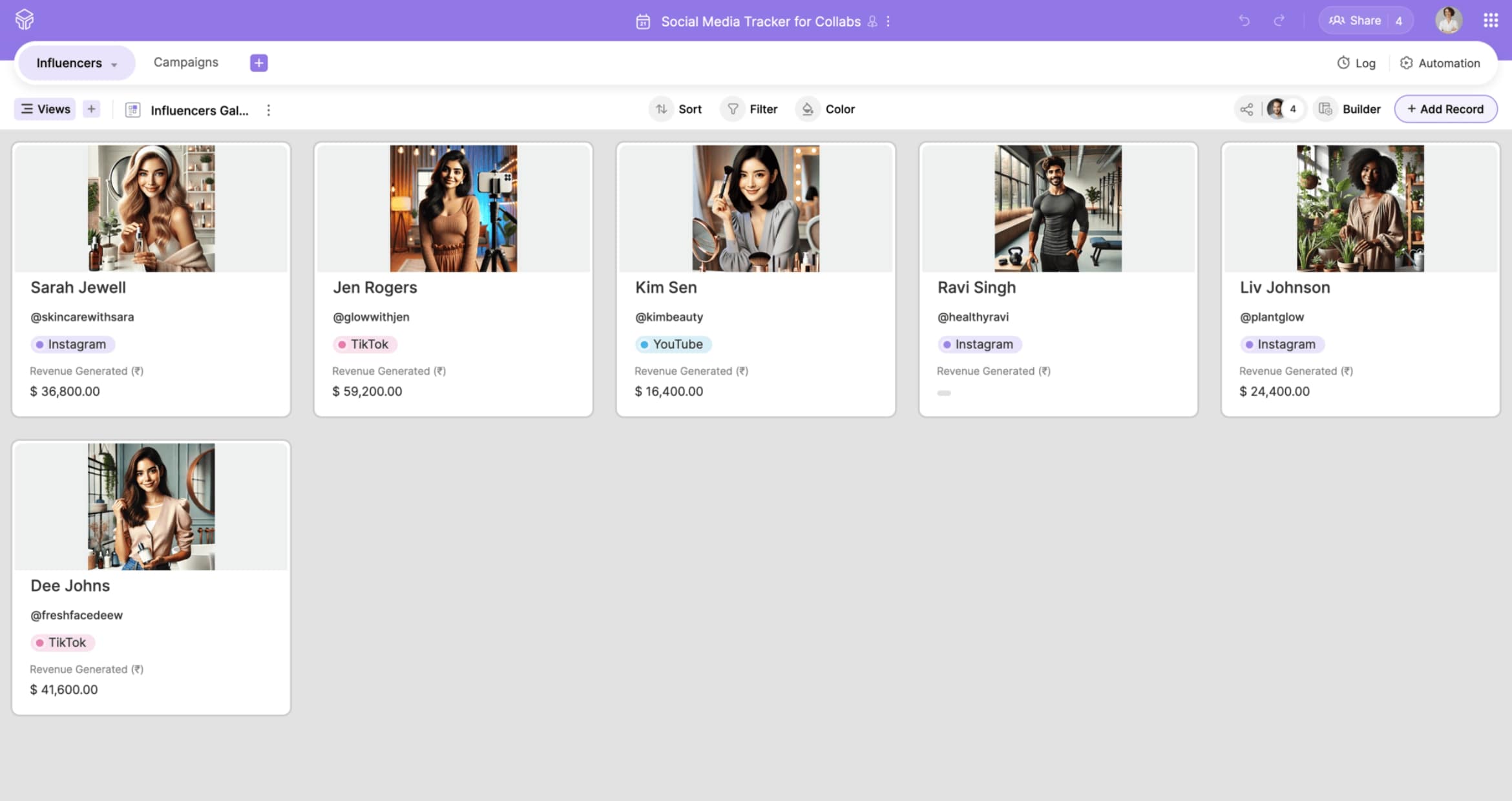Open Kim Sen's profile photo card
This screenshot has width=1512, height=801.
pyautogui.click(x=755, y=208)
